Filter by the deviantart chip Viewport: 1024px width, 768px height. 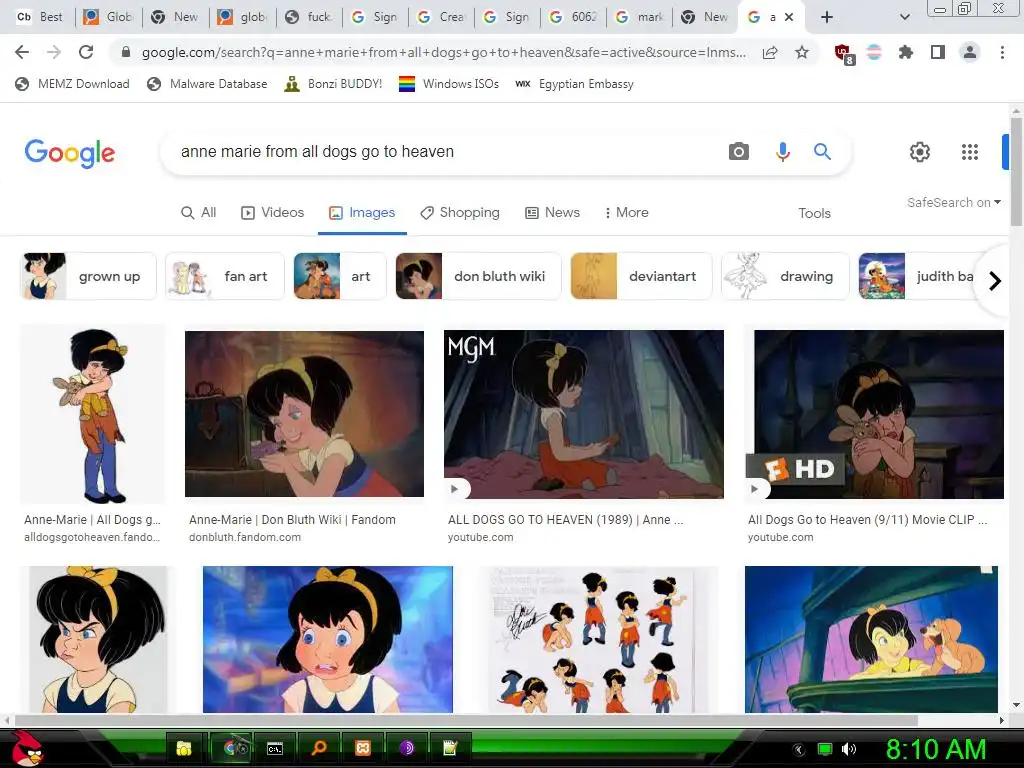[641, 276]
